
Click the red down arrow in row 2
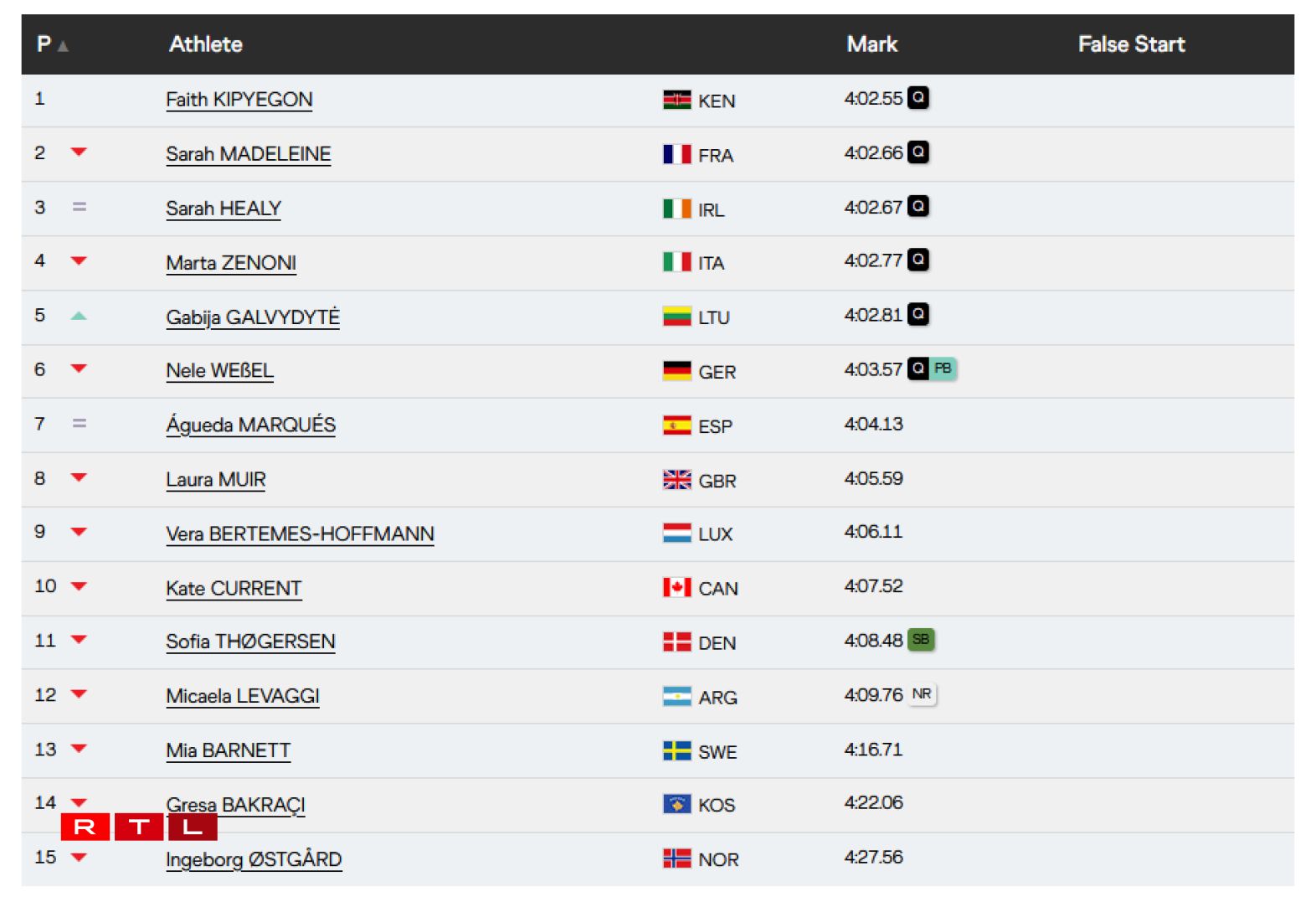(x=79, y=152)
